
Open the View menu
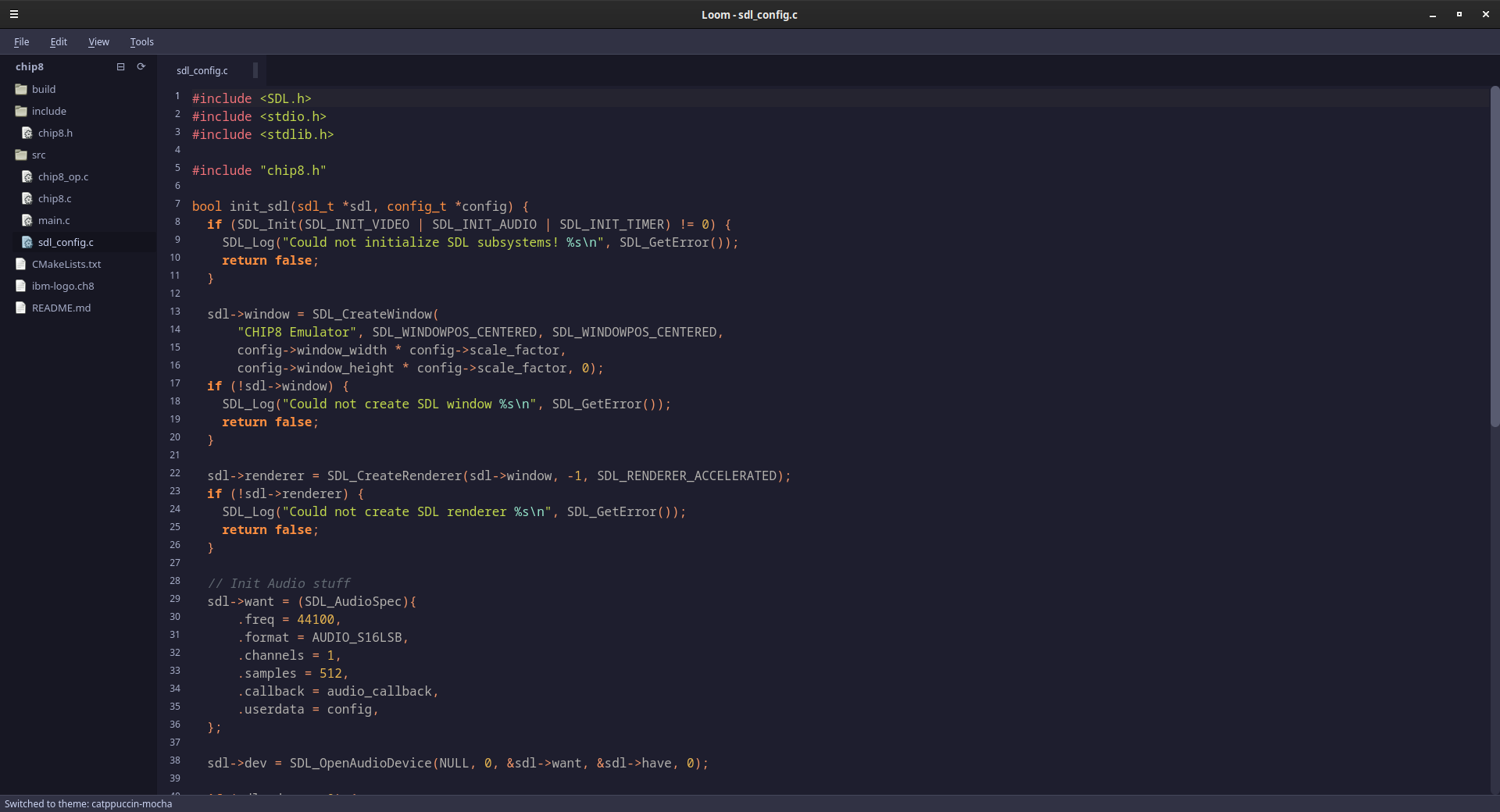(x=98, y=41)
